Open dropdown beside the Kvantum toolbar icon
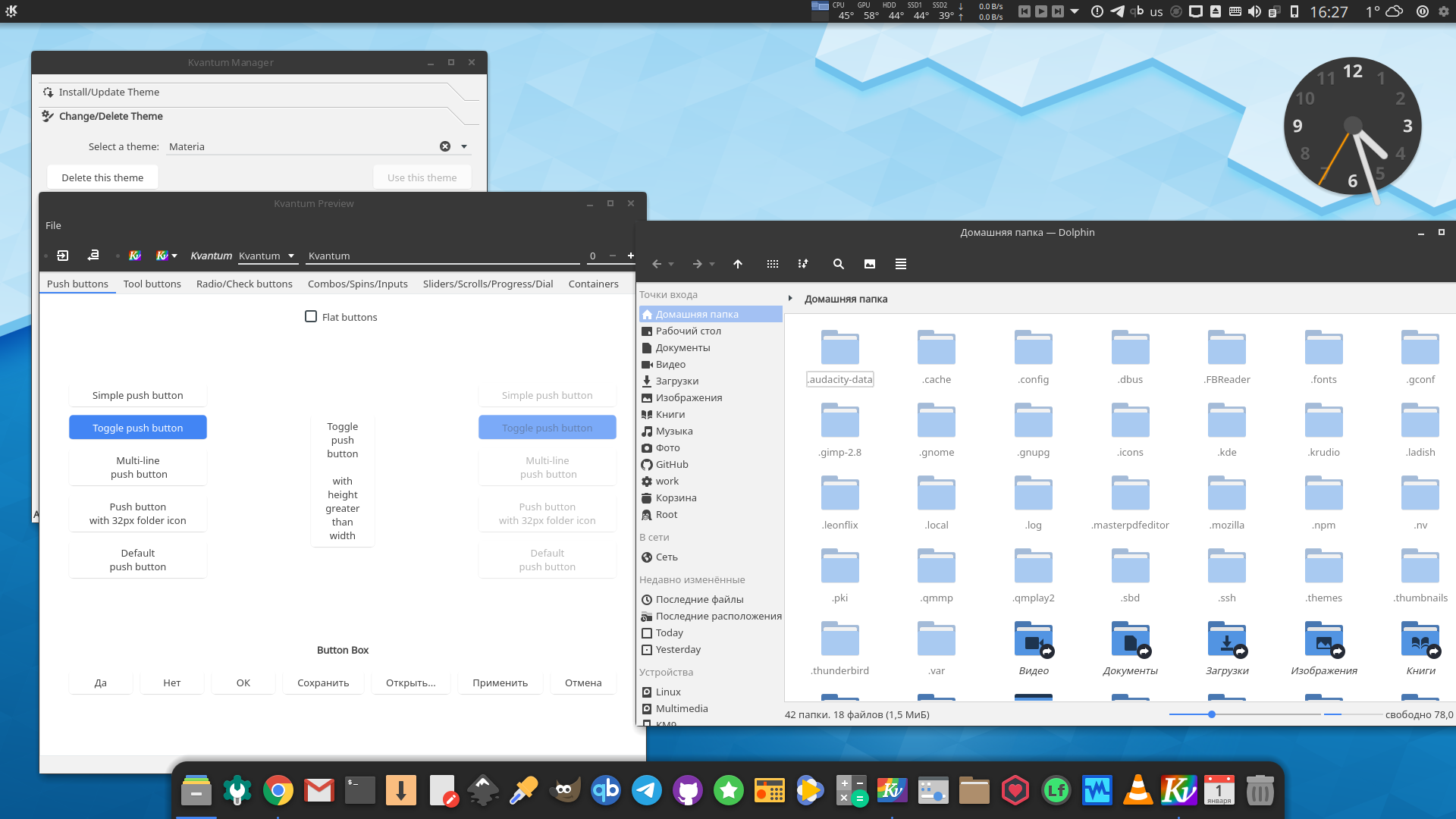 (x=174, y=256)
